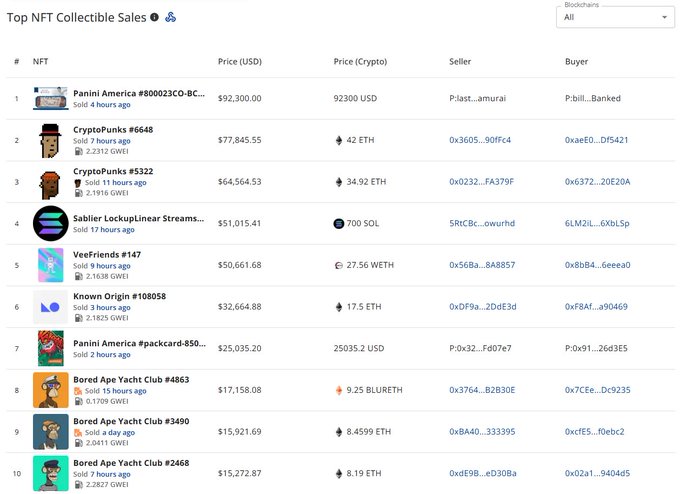The width and height of the screenshot is (680, 494).
Task: Click the 3 hours ago timestamp link
Action: click(110, 308)
